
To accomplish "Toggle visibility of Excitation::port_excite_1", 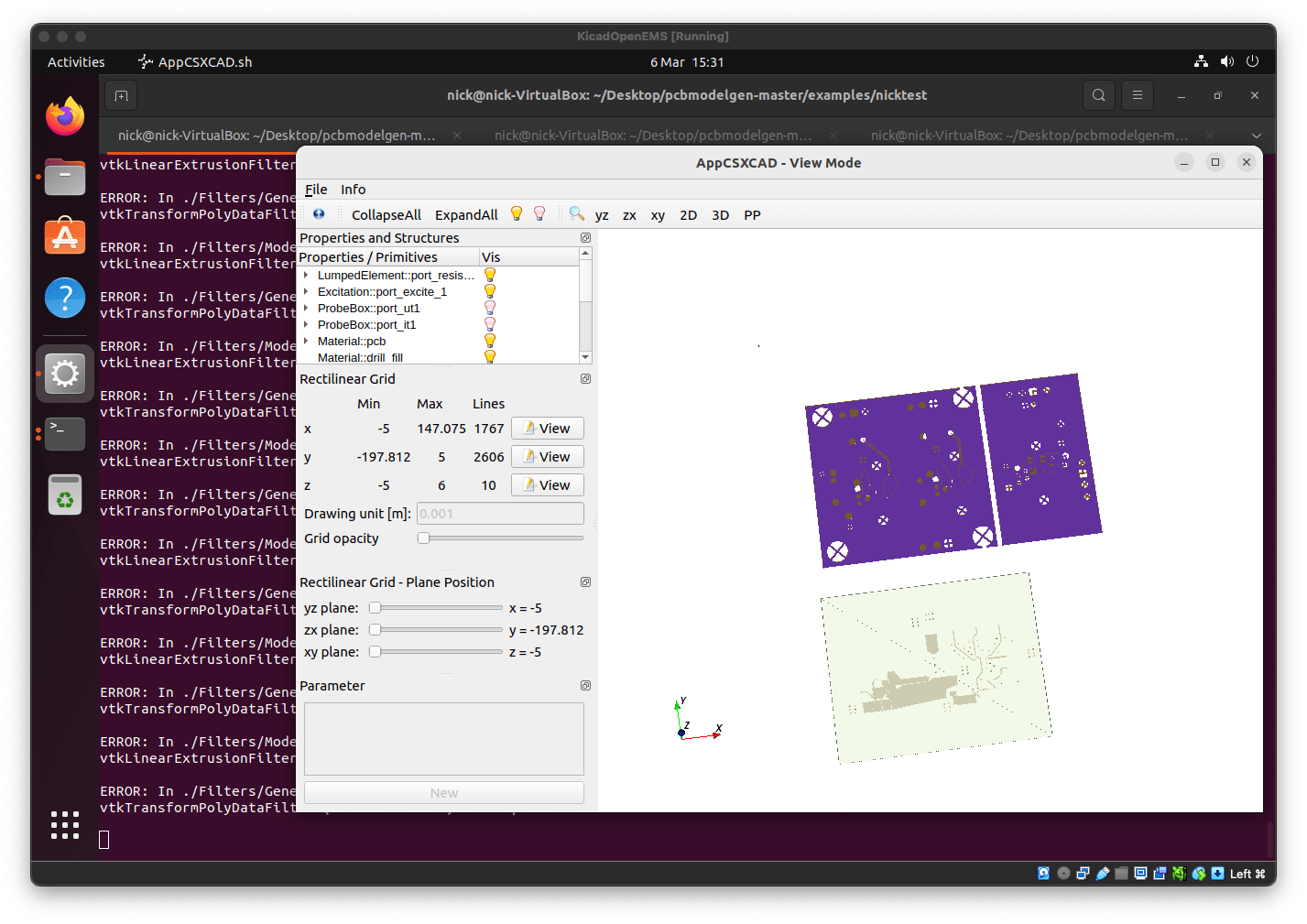I will (490, 291).
